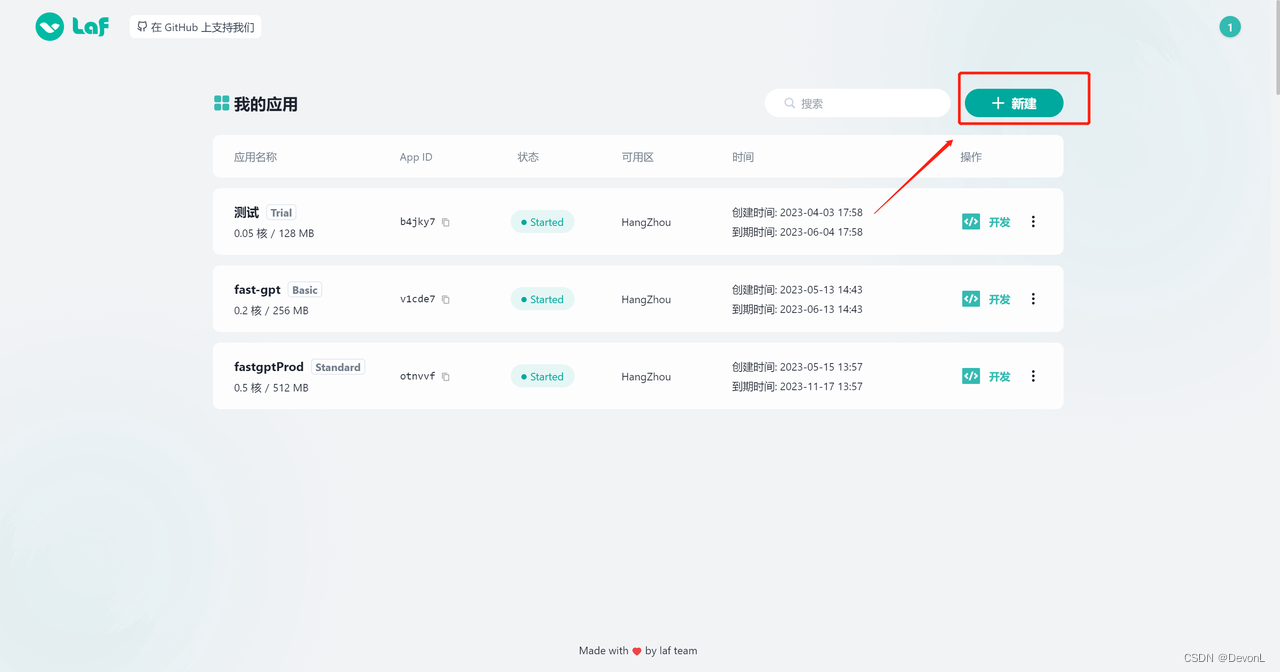Copy App ID v1cde7

click(x=446, y=299)
